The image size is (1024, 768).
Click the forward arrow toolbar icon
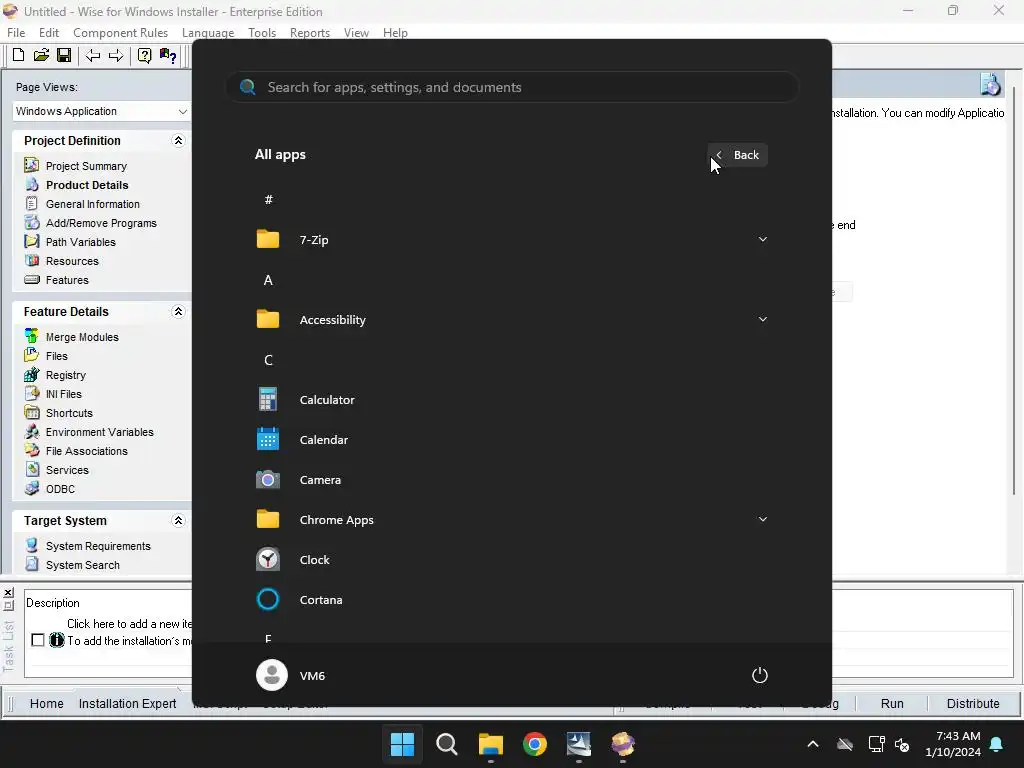(116, 56)
